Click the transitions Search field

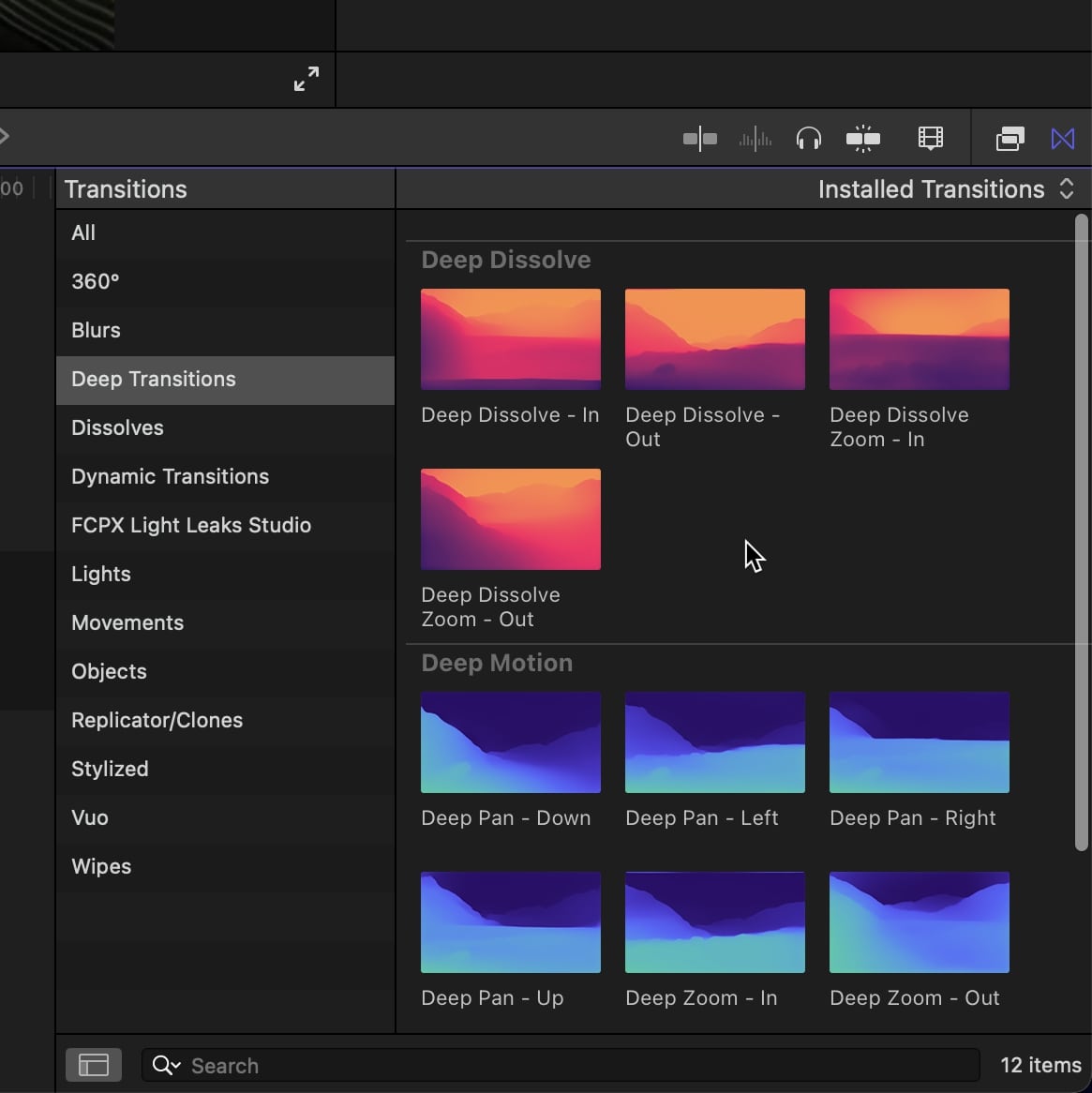[x=581, y=1065]
